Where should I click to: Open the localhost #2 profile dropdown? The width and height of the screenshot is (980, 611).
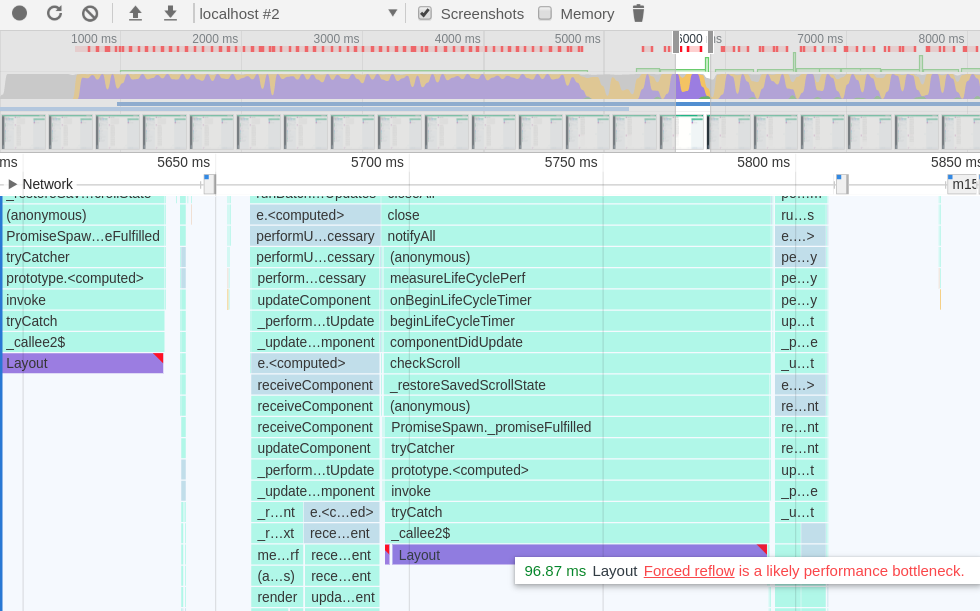[x=298, y=14]
